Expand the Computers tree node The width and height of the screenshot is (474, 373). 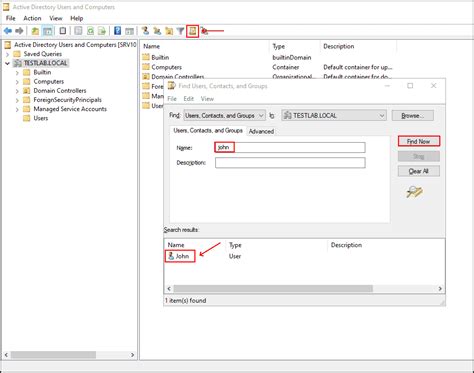tap(17, 82)
